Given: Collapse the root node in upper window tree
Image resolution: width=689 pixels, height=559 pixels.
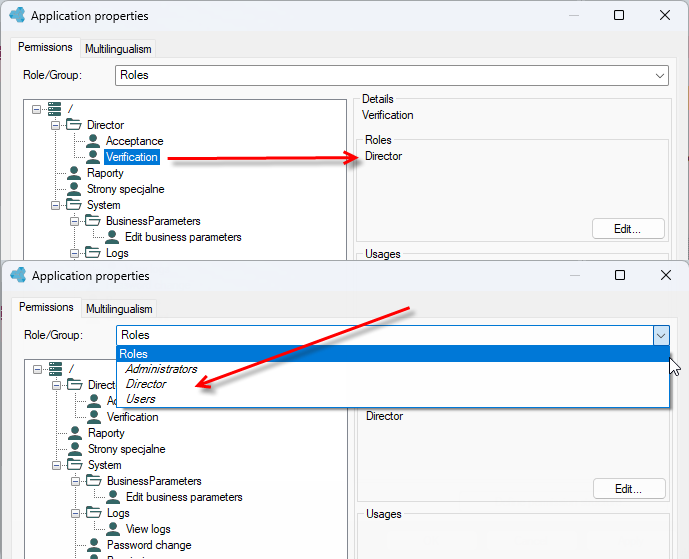Looking at the screenshot, I should [36, 109].
